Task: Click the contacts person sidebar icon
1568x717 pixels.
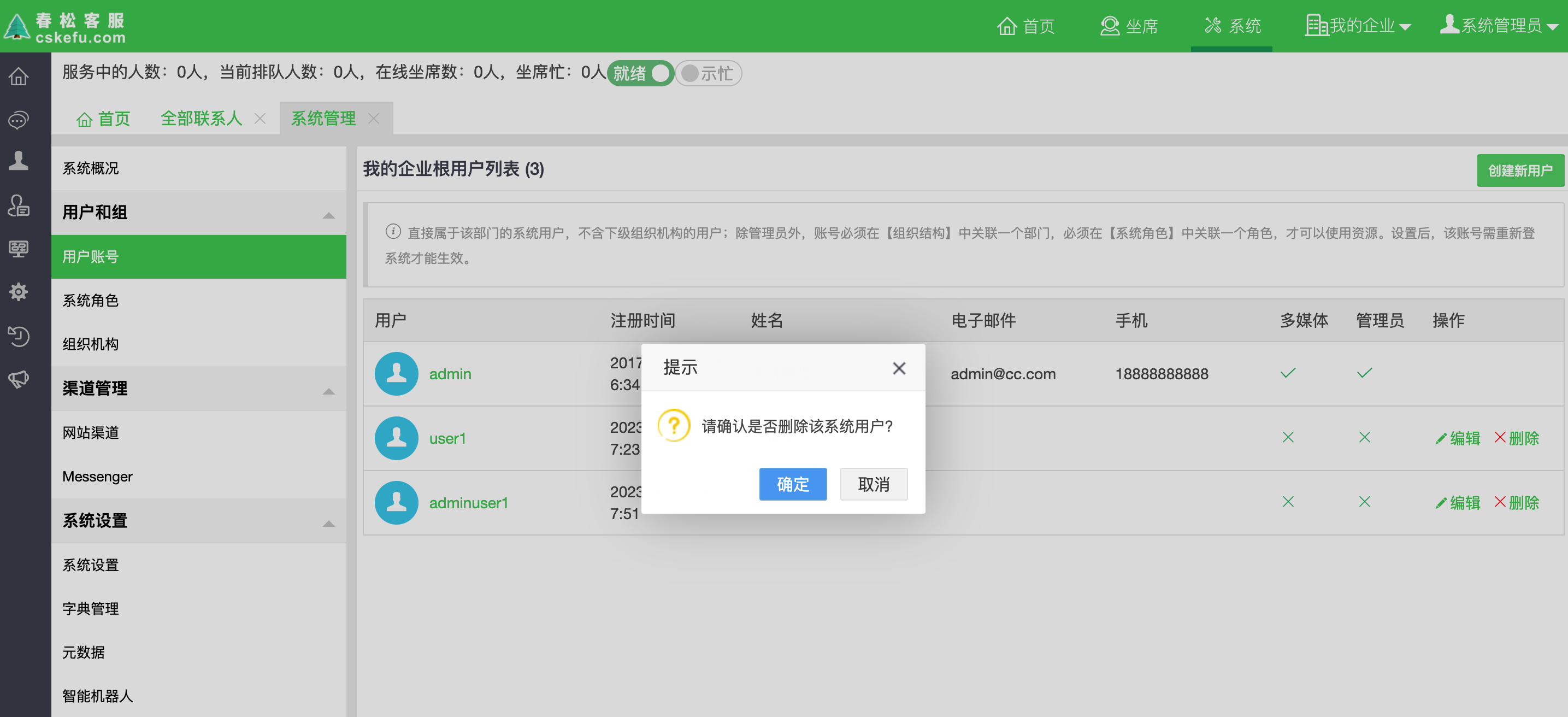Action: [x=18, y=161]
